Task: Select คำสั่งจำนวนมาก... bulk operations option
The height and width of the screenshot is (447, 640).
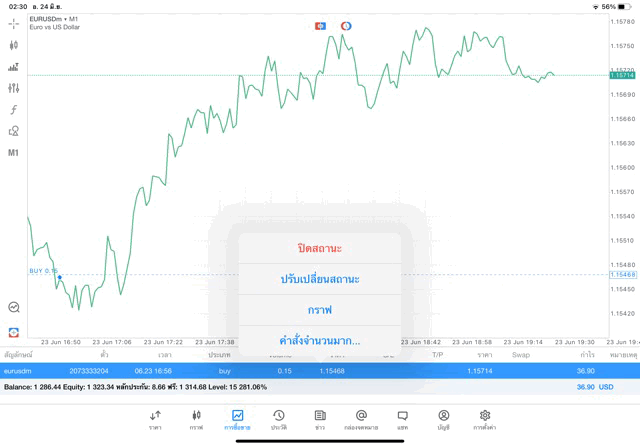Action: (320, 341)
